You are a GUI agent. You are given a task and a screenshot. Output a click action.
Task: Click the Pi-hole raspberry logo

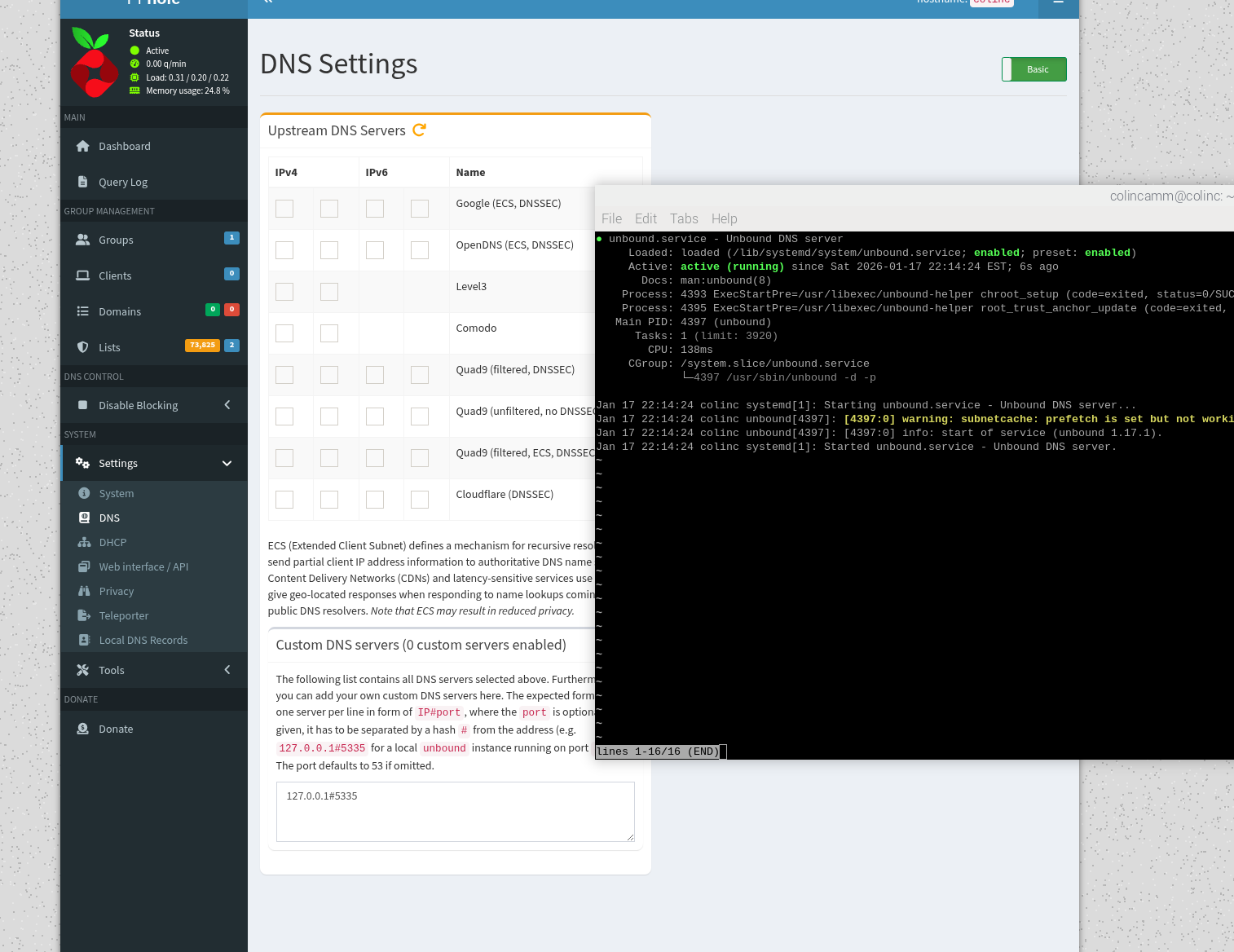pyautogui.click(x=94, y=63)
